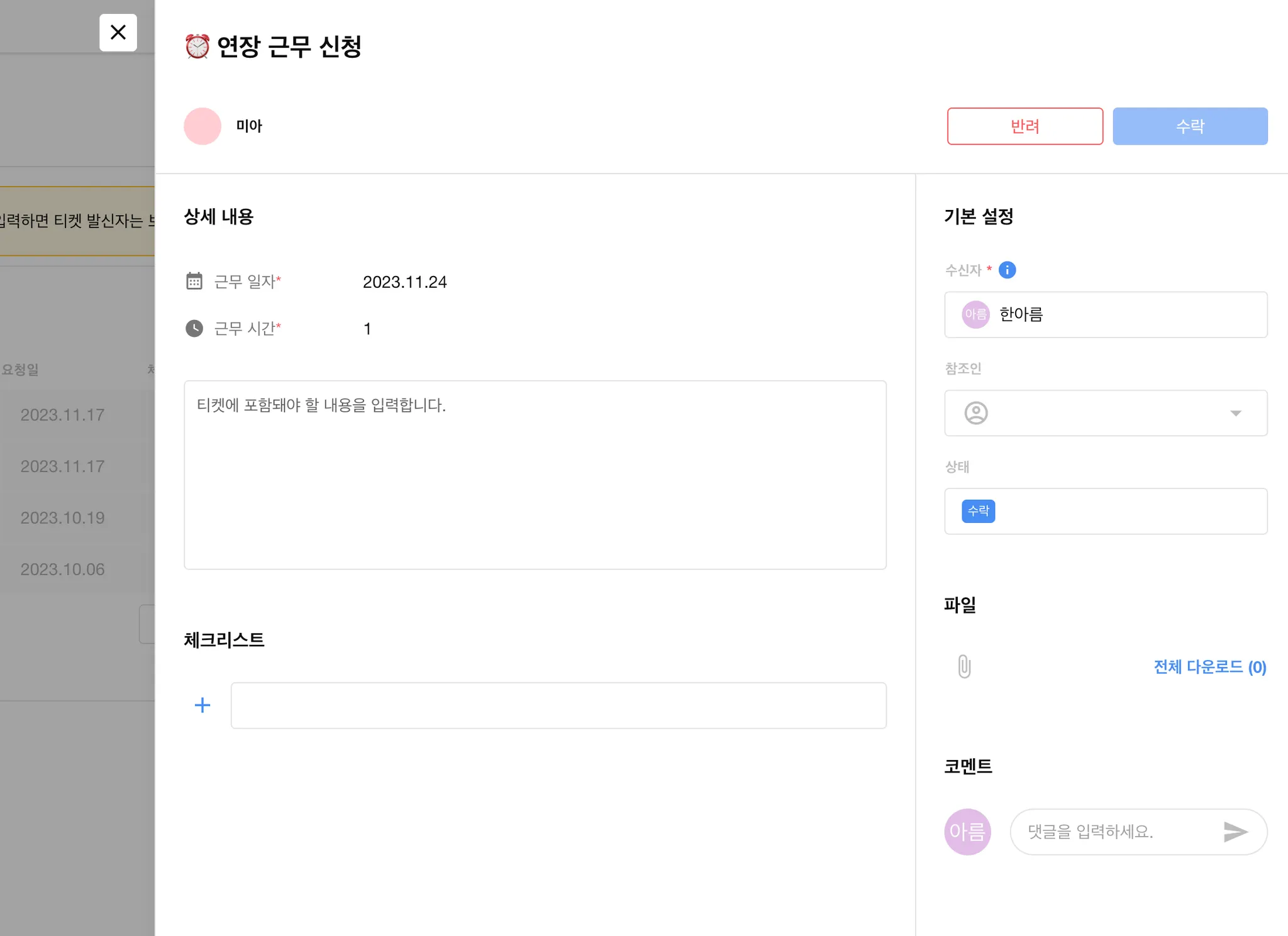Click the send comment arrow icon

[x=1235, y=832]
